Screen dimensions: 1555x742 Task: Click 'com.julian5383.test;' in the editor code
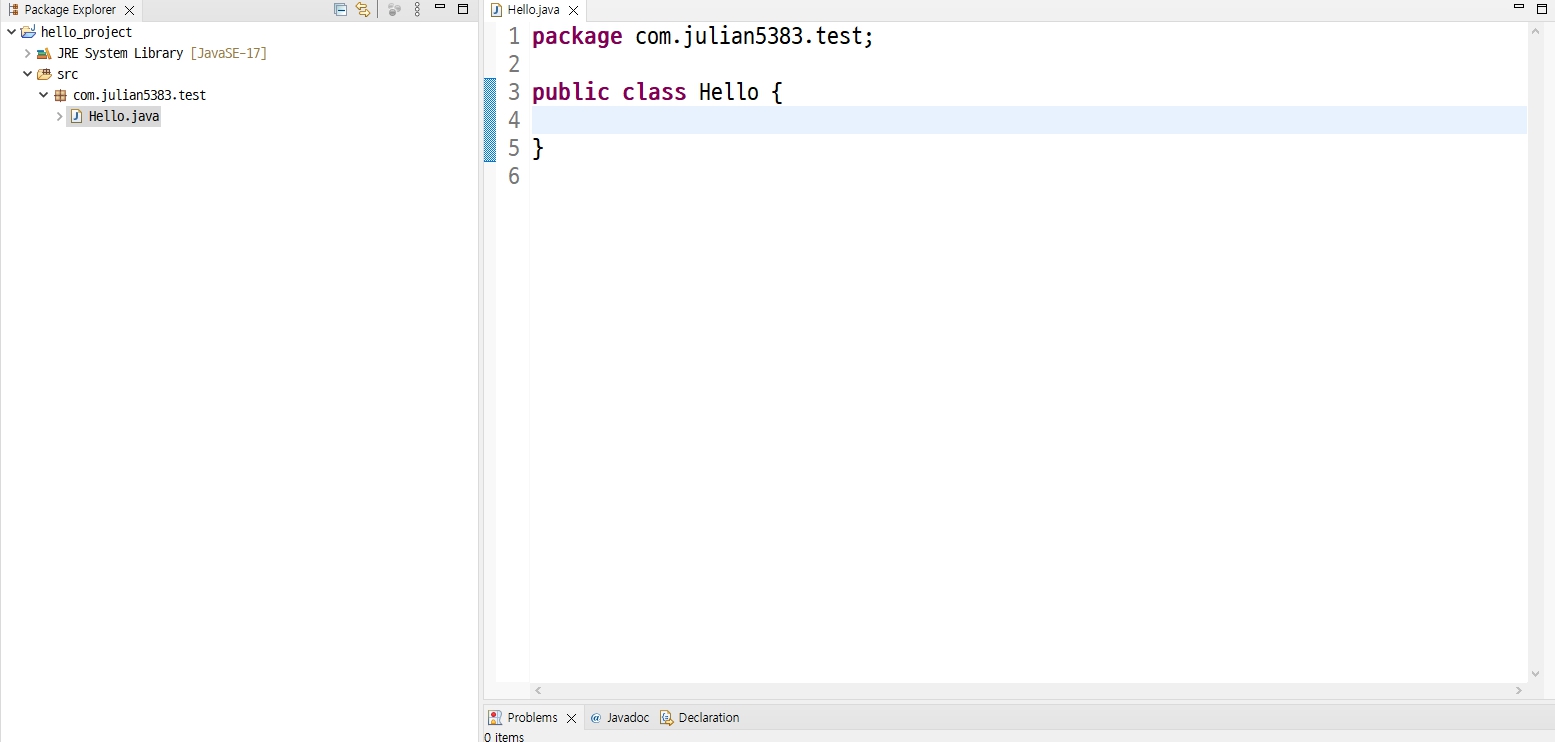(755, 38)
